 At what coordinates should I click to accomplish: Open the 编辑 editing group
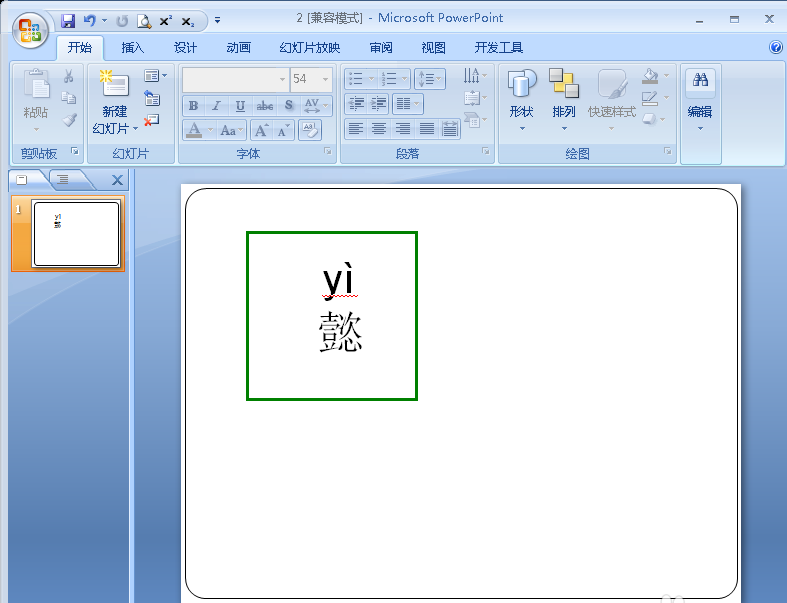[700, 100]
